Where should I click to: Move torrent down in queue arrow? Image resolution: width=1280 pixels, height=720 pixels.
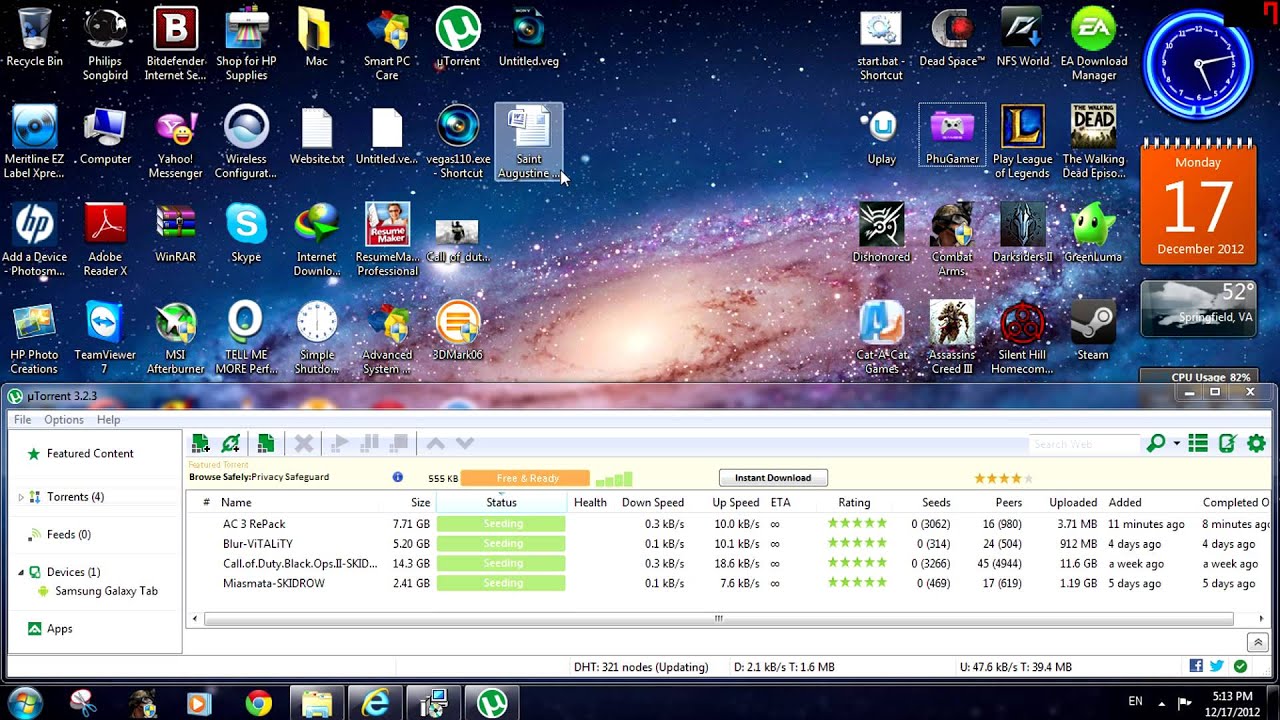[465, 443]
